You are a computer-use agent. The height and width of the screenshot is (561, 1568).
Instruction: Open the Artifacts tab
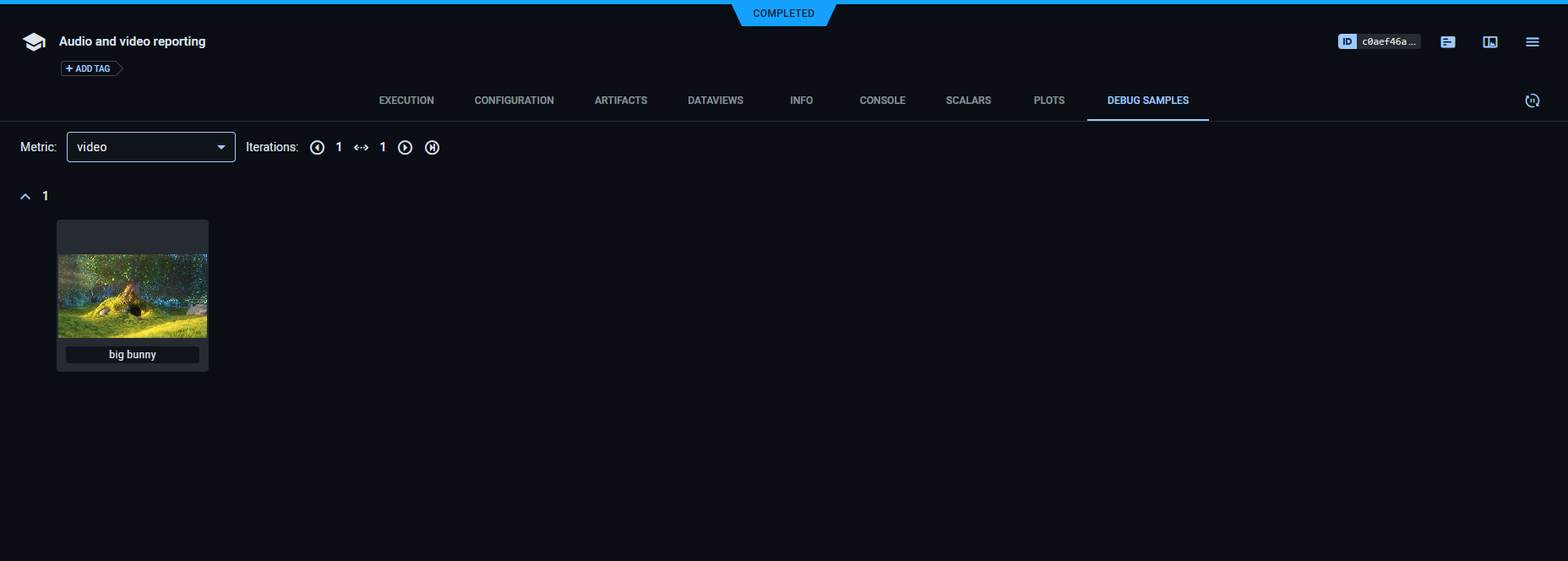(x=620, y=101)
